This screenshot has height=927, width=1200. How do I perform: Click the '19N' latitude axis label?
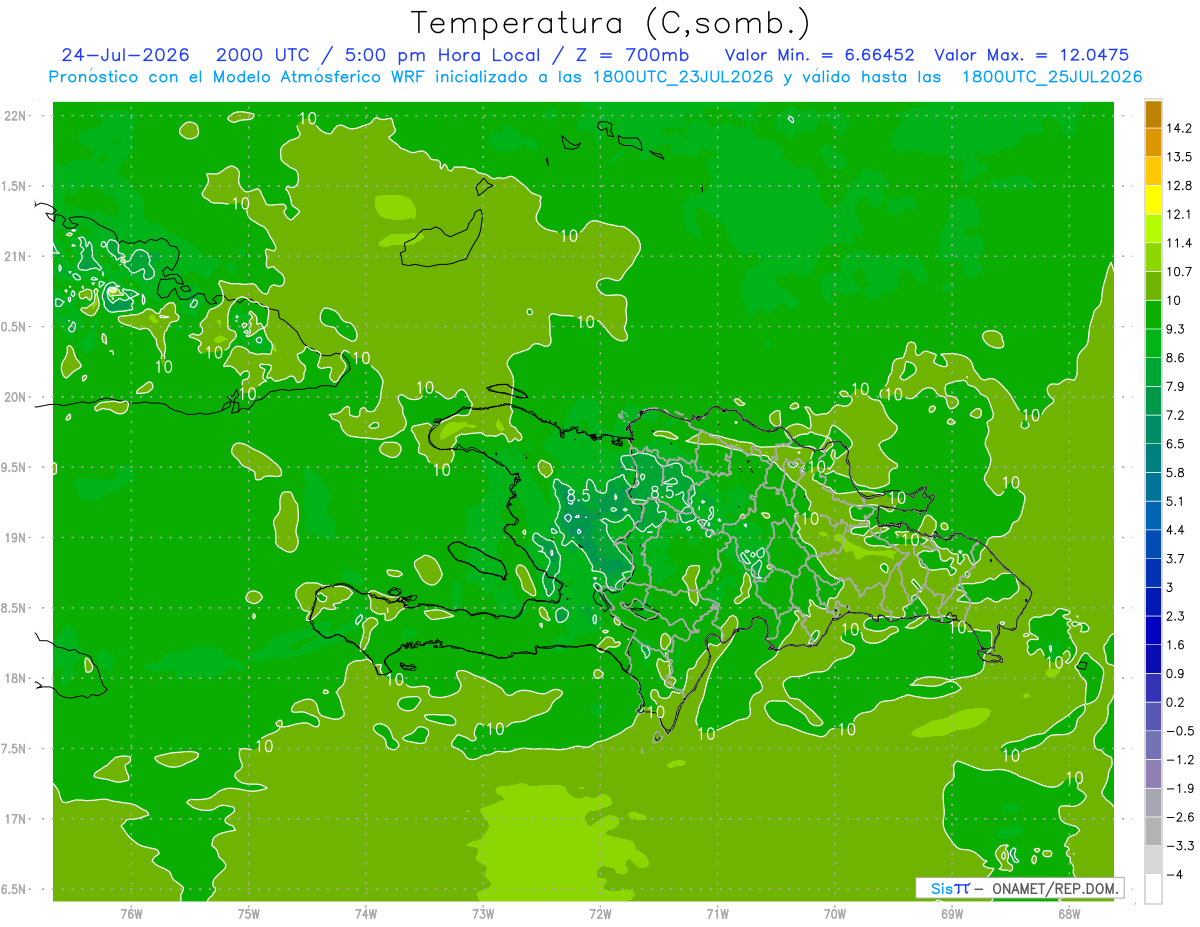point(16,538)
